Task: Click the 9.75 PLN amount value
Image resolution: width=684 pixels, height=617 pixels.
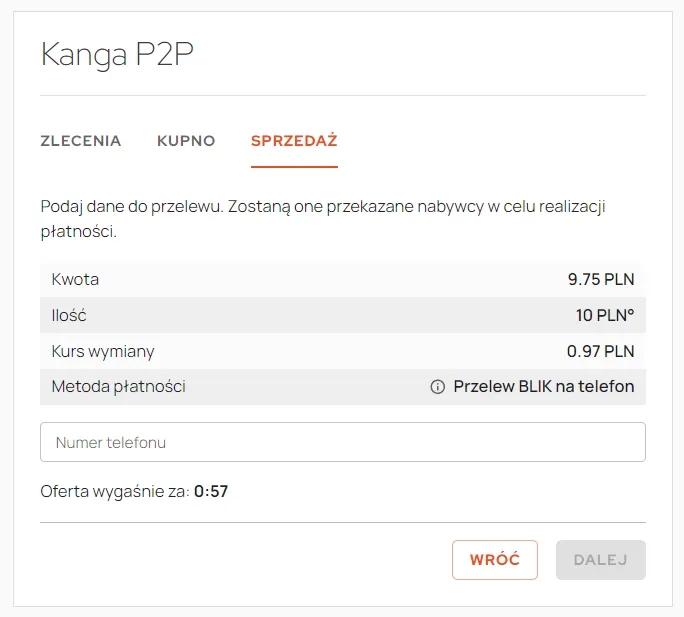Action: [601, 279]
